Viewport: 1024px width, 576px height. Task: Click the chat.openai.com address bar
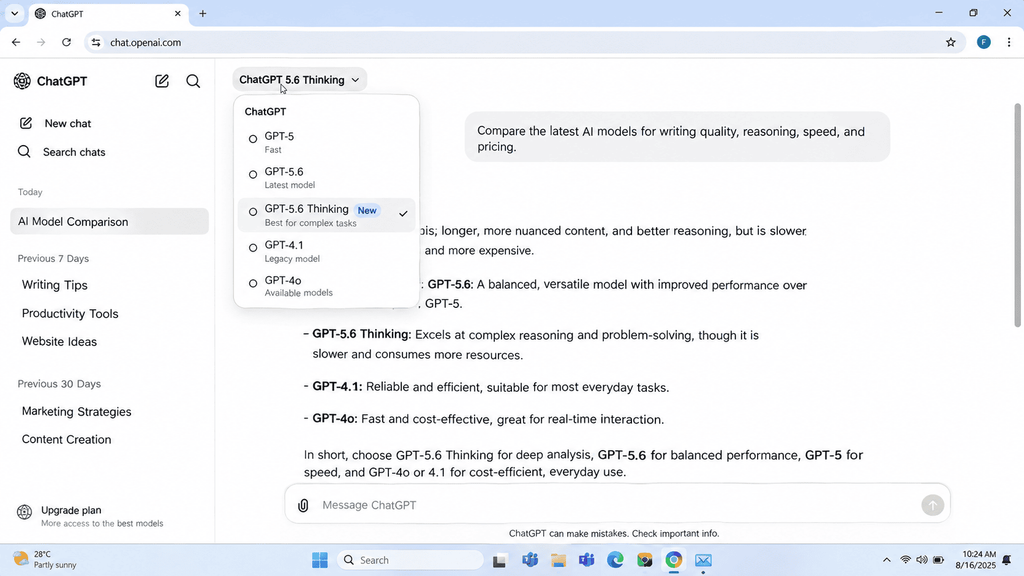click(x=526, y=42)
